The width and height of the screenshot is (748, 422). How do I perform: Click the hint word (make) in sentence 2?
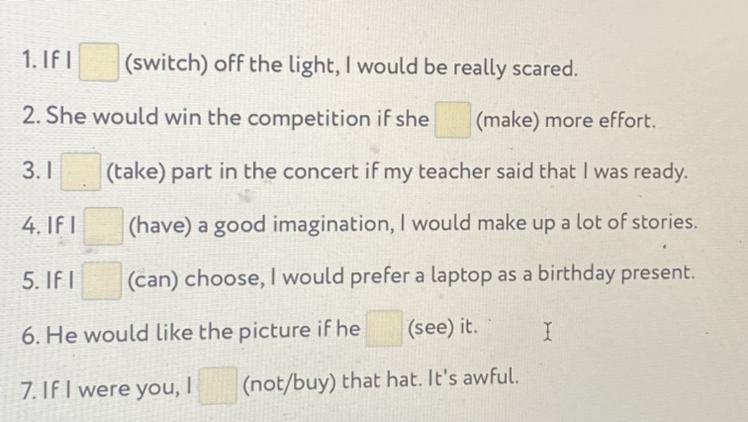pyautogui.click(x=508, y=121)
